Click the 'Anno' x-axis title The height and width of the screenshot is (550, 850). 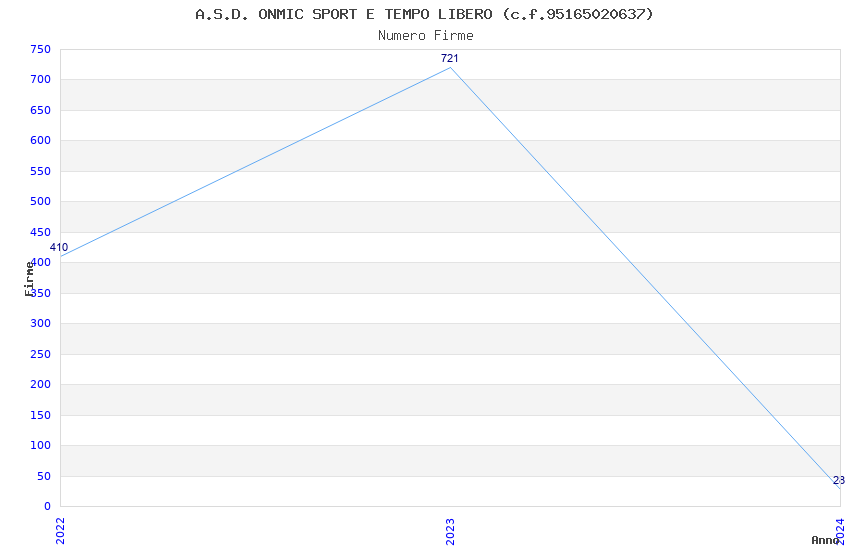point(825,540)
